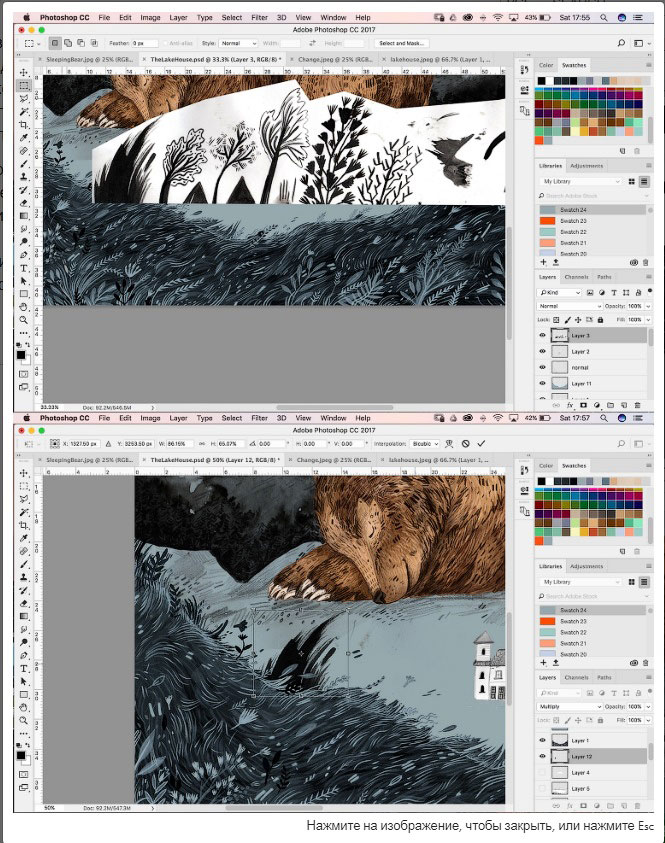The width and height of the screenshot is (665, 843).
Task: Toggle visibility of 'normal' layer in upper window
Action: 542,368
